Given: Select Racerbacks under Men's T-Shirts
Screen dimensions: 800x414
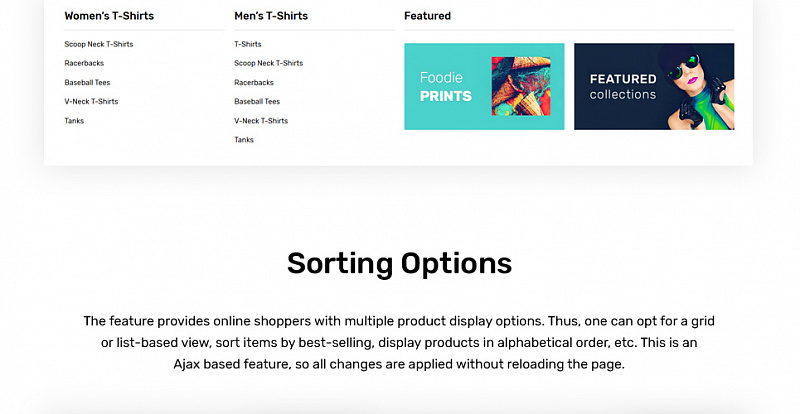Looking at the screenshot, I should (x=254, y=83).
